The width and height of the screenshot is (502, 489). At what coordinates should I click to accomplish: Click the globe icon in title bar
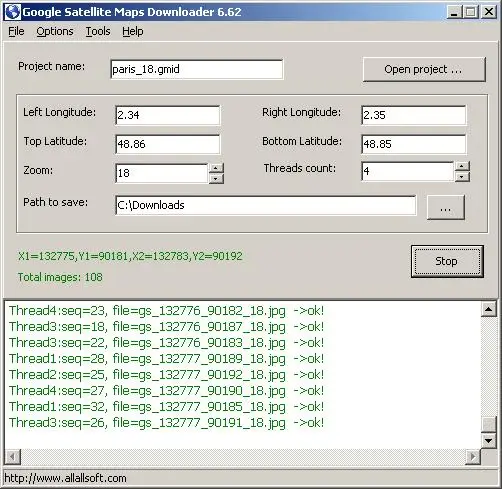13,12
